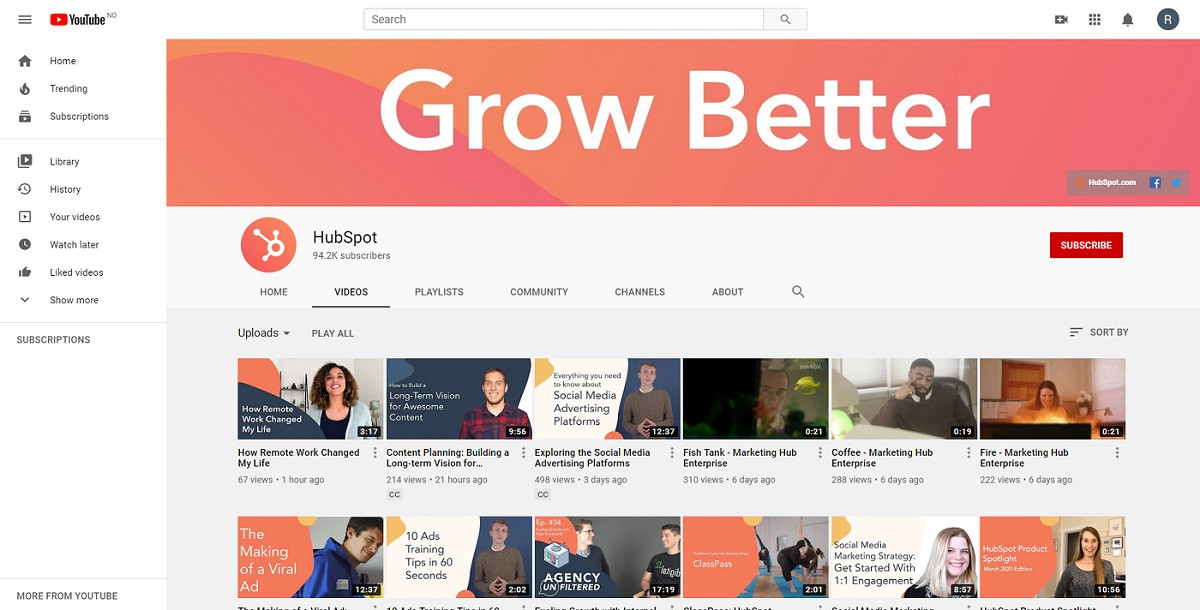Open options for Content Planning video
The width and height of the screenshot is (1200, 610).
[523, 453]
